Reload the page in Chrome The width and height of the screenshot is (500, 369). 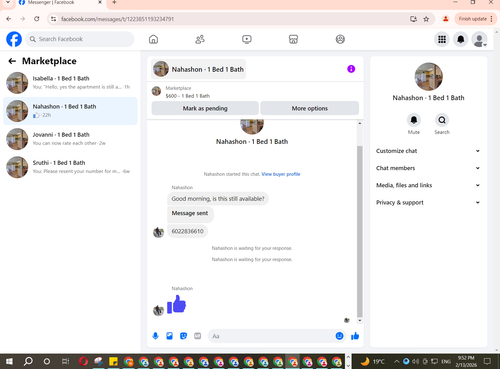pyautogui.click(x=37, y=19)
